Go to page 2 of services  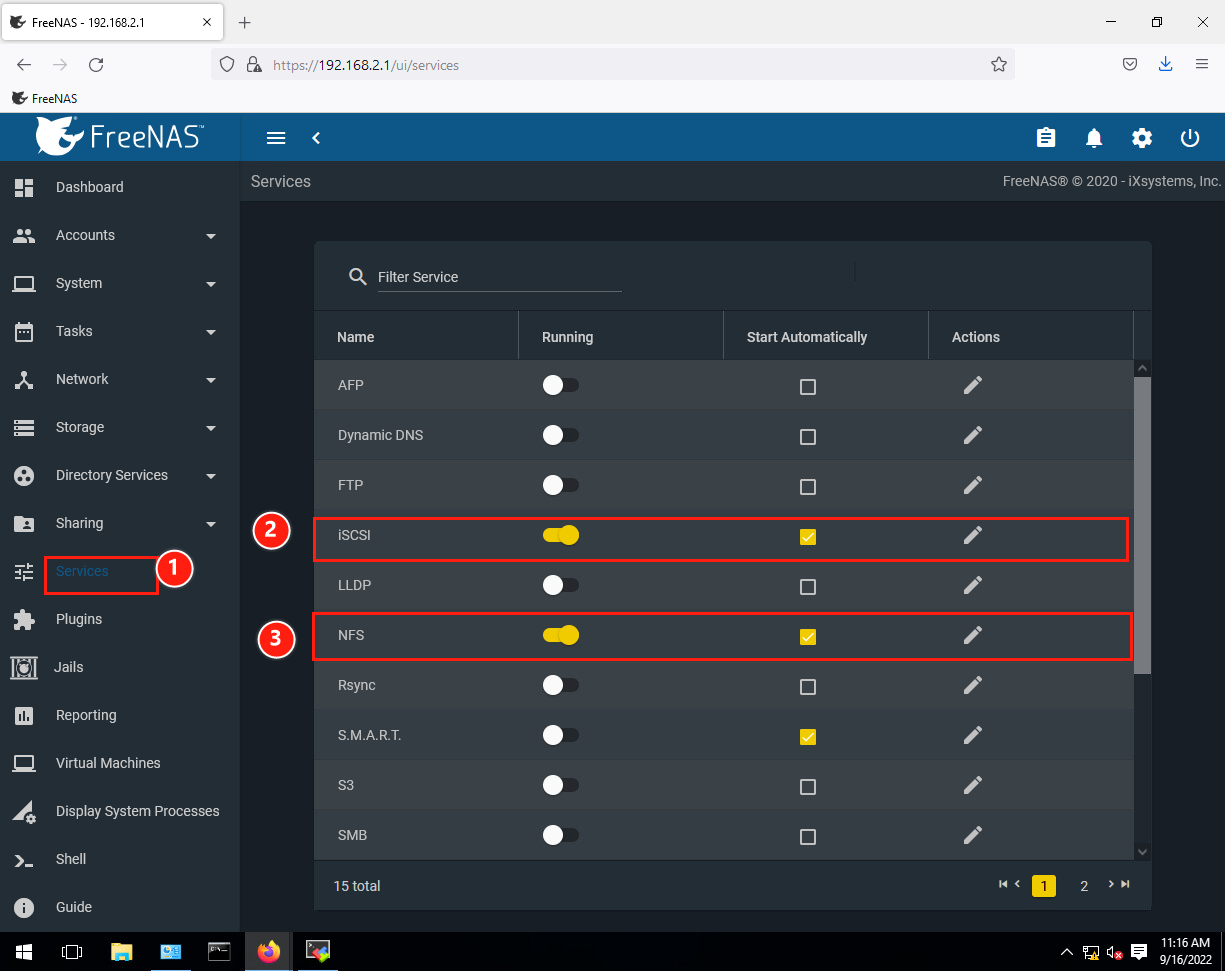click(x=1084, y=886)
